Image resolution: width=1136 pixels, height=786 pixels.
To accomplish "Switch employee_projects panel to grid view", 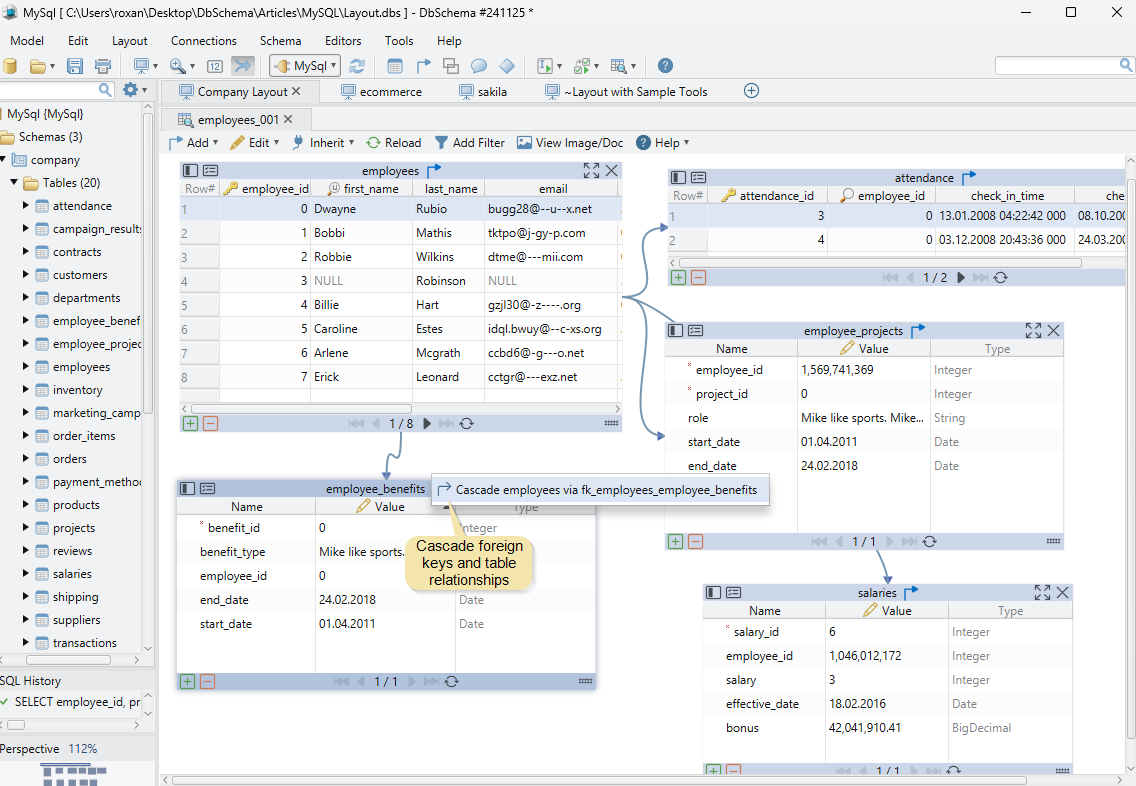I will [675, 330].
